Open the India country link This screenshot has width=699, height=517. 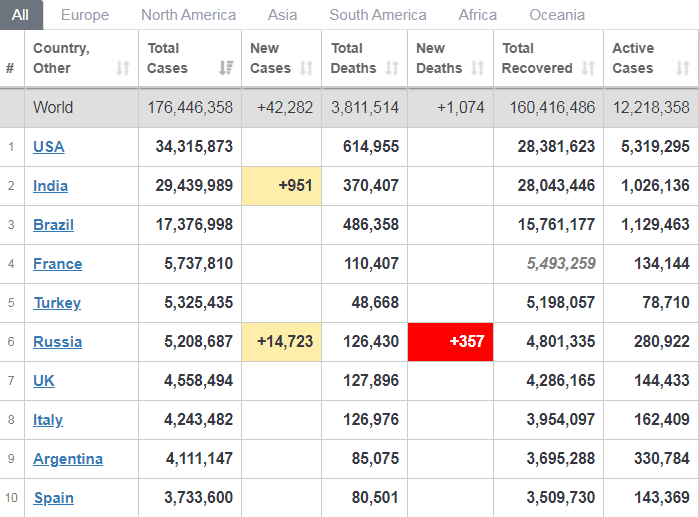pyautogui.click(x=50, y=186)
